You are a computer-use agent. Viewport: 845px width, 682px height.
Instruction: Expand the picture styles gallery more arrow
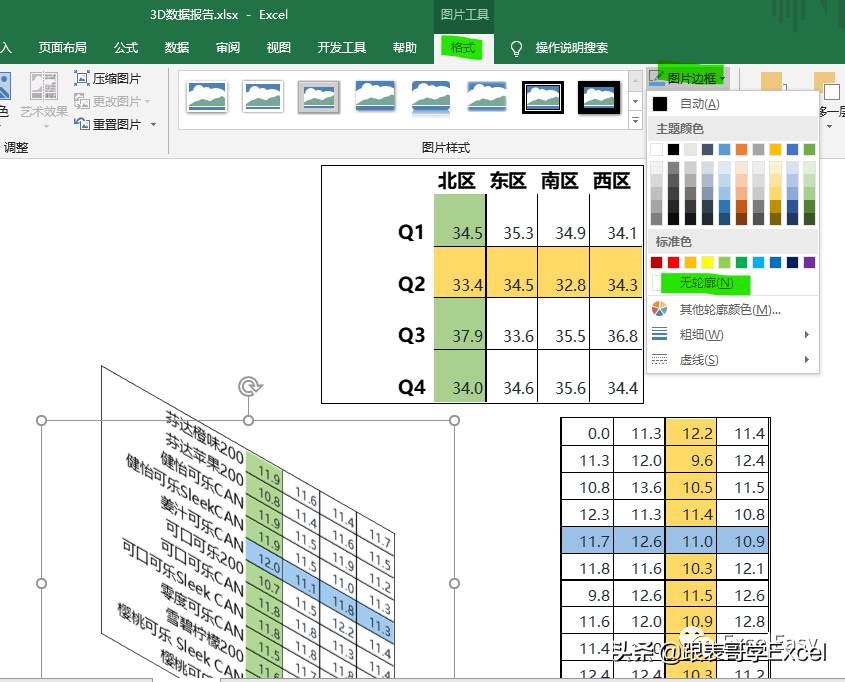pyautogui.click(x=635, y=120)
